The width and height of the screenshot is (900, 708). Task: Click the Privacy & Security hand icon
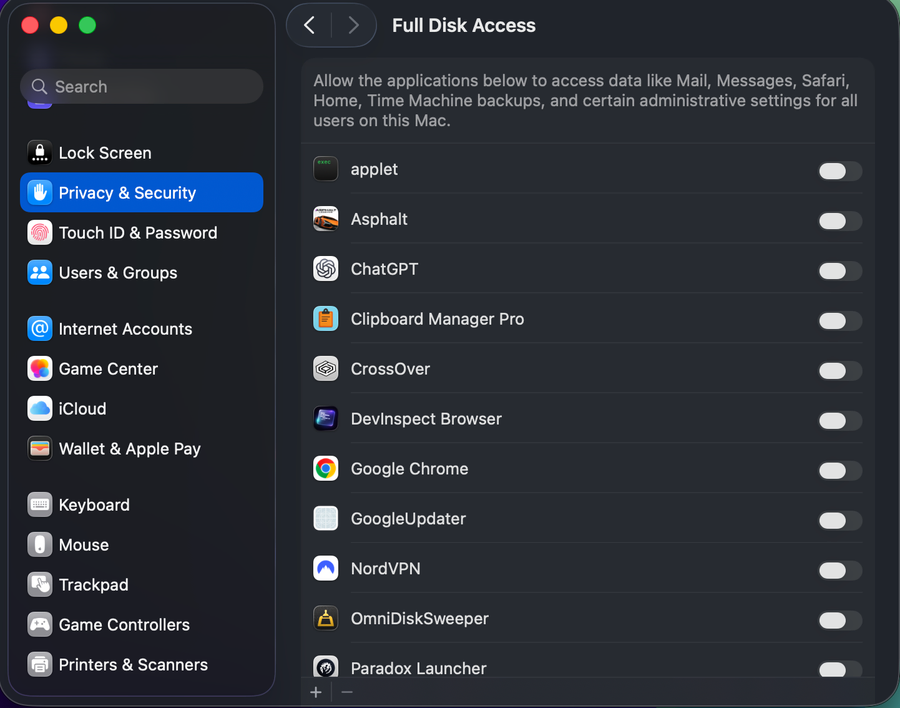[40, 193]
